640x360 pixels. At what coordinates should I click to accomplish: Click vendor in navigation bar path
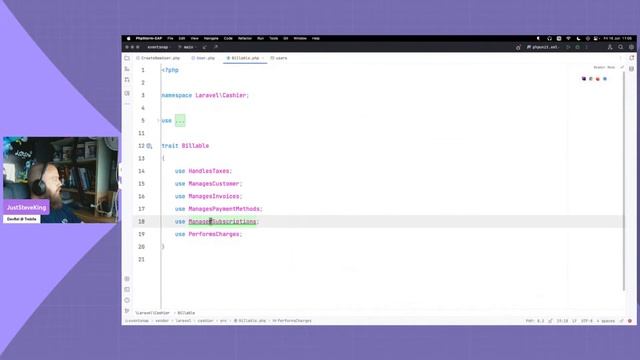tap(162, 321)
